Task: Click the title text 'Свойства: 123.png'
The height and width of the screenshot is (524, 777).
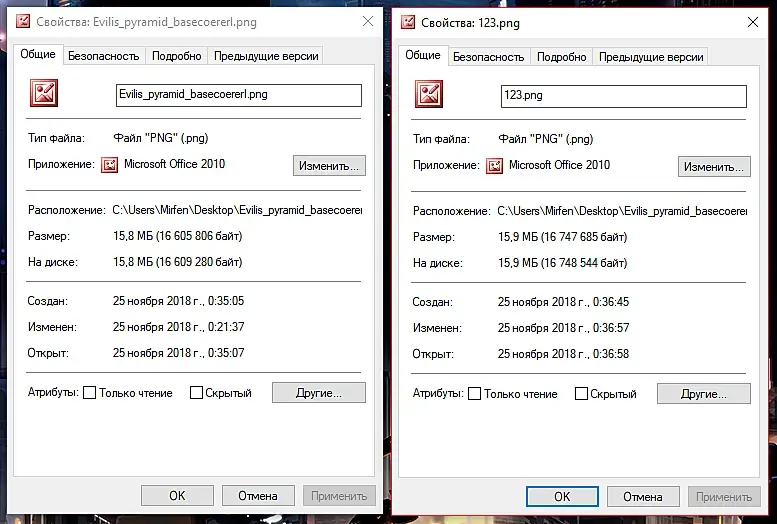Action: [470, 23]
